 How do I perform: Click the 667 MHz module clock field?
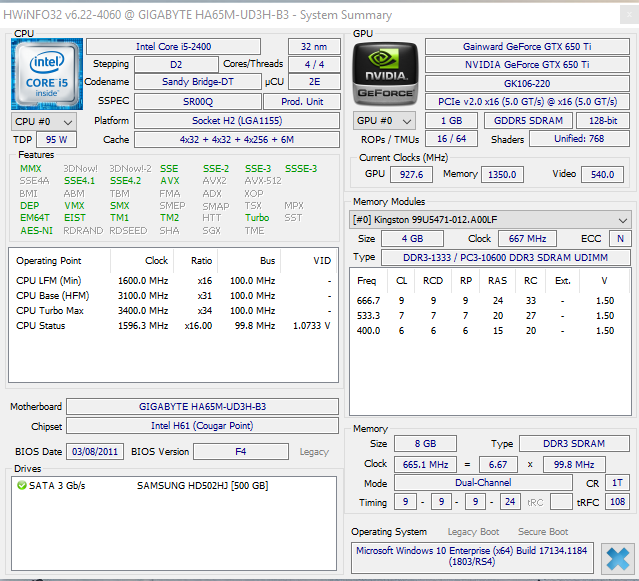click(x=527, y=239)
